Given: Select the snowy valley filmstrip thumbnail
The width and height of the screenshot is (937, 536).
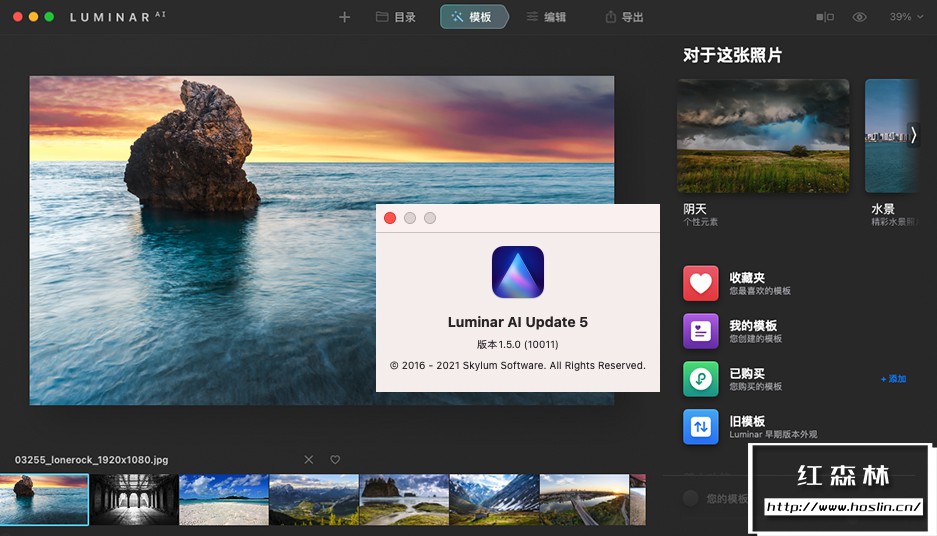Looking at the screenshot, I should click(495, 500).
